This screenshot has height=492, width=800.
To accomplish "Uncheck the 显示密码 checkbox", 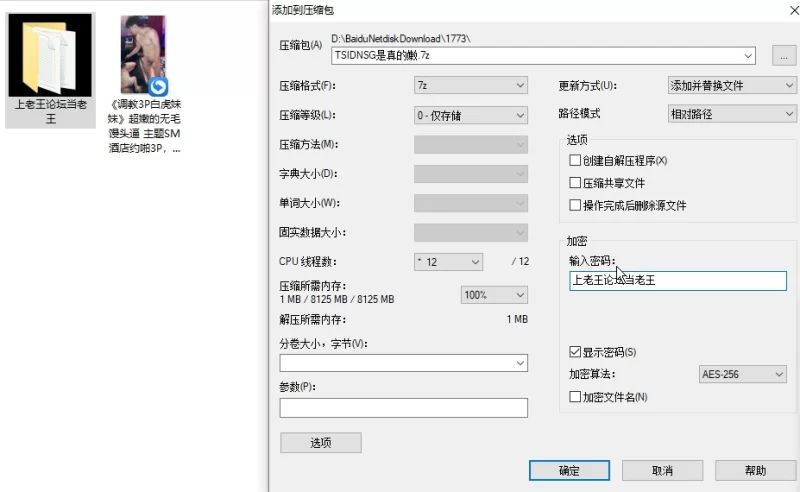I will point(575,352).
